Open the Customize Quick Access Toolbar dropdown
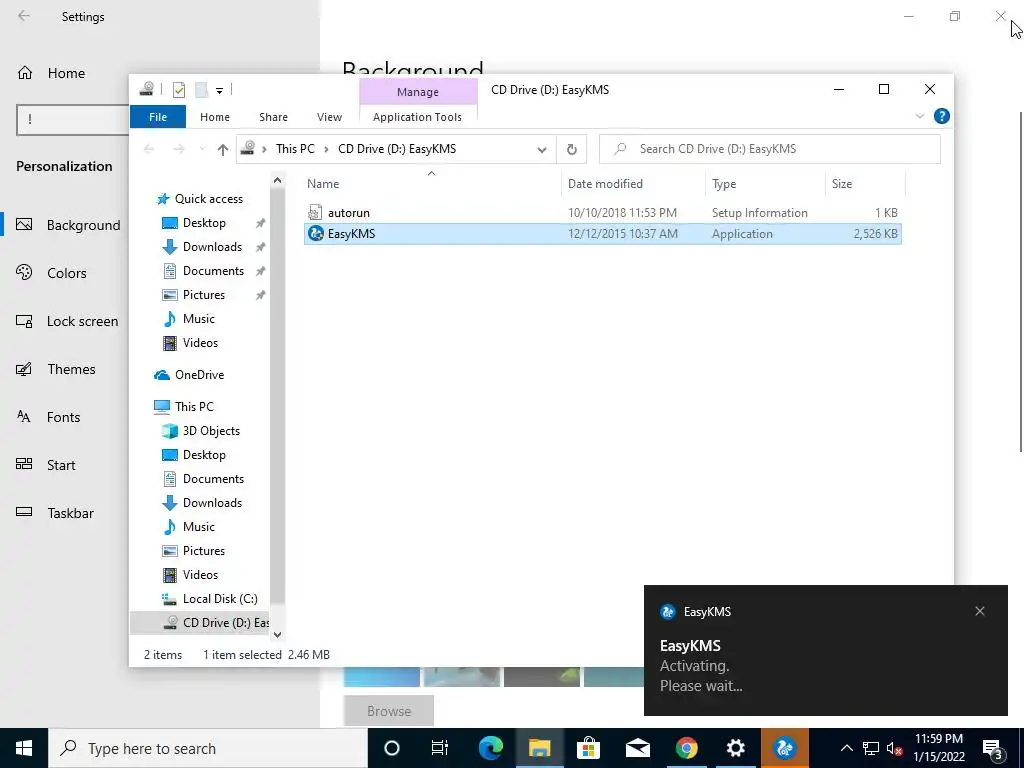 (219, 91)
